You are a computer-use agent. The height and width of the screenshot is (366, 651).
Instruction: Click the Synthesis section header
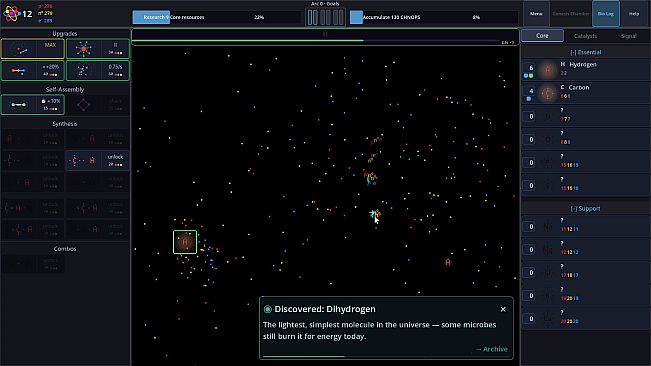click(65, 124)
